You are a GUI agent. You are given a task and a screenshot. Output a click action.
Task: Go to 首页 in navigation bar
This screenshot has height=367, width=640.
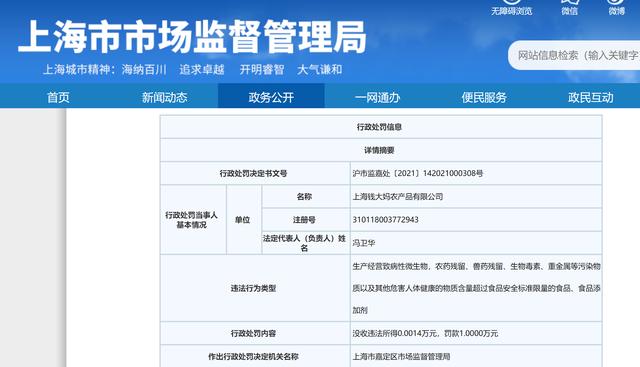(58, 97)
